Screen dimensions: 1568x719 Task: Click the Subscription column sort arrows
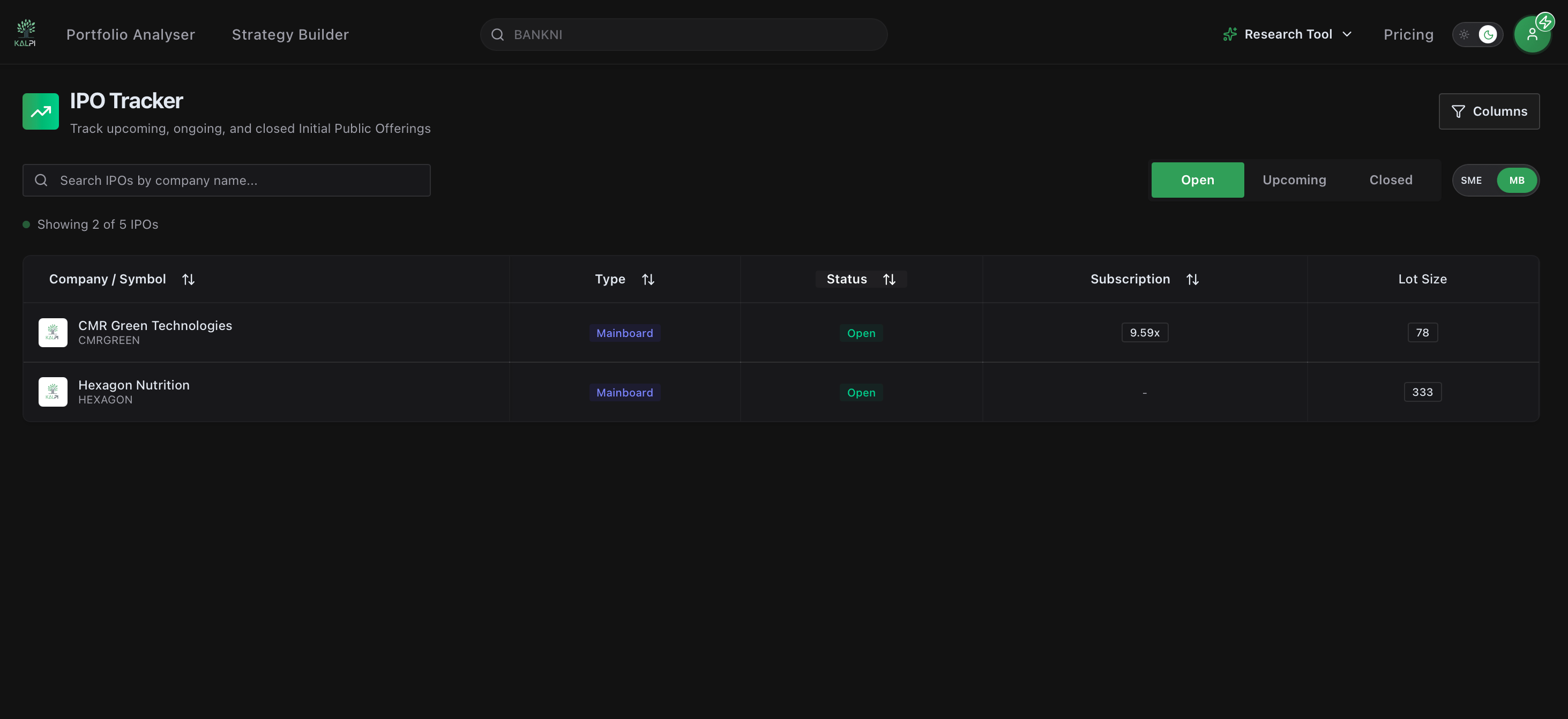tap(1192, 280)
